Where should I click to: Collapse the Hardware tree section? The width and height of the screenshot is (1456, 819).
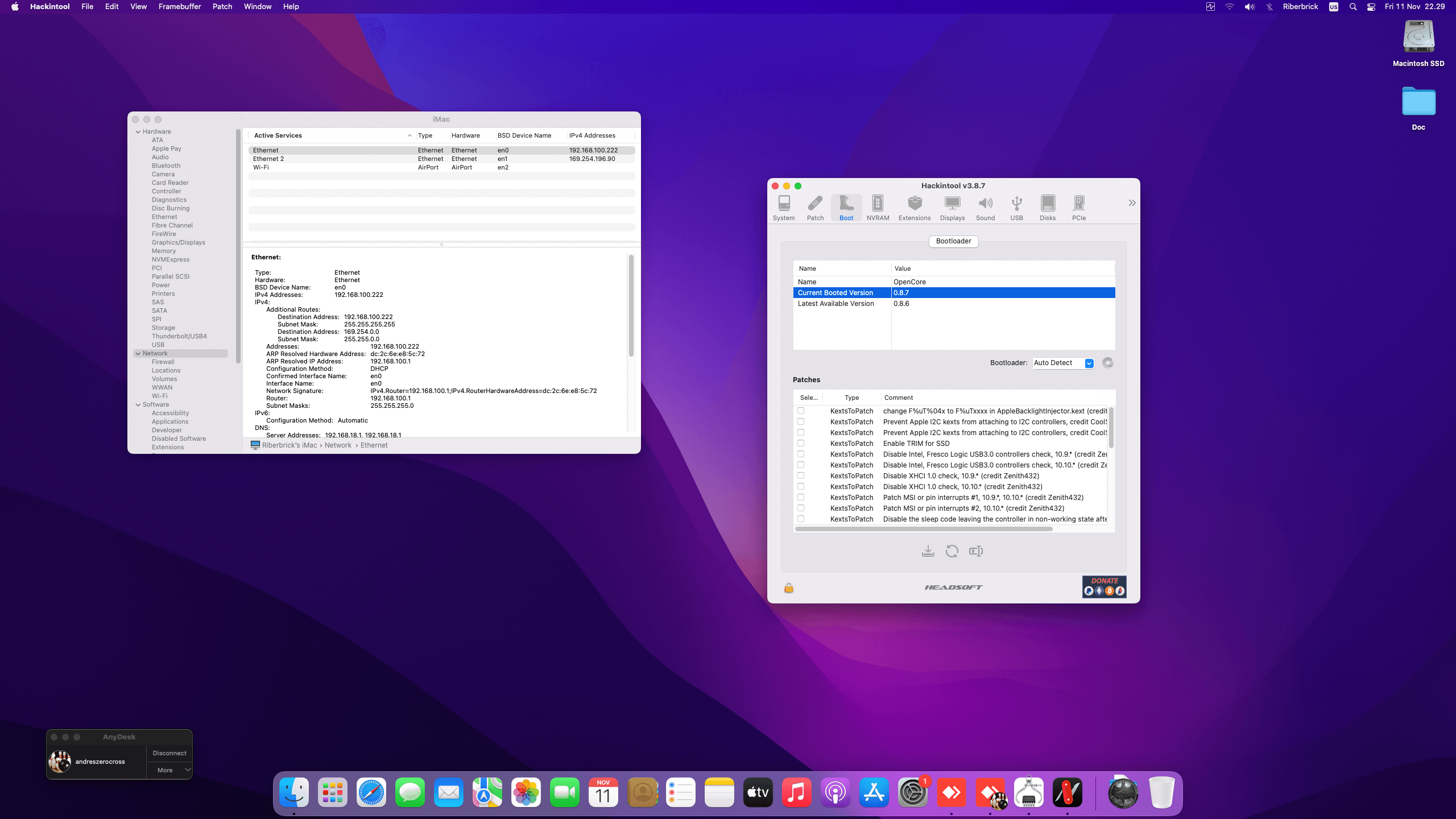tap(138, 132)
